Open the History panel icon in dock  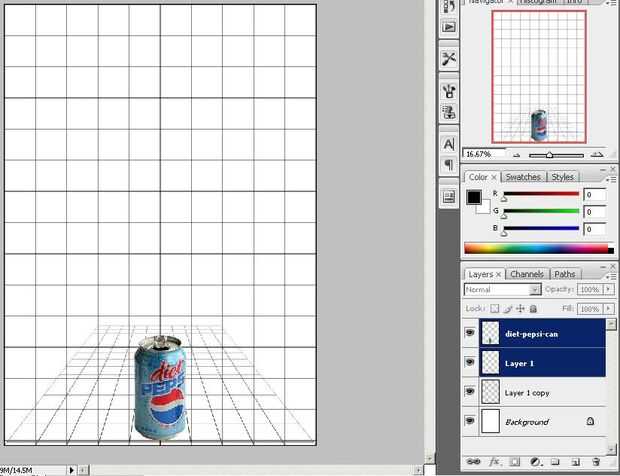449,6
